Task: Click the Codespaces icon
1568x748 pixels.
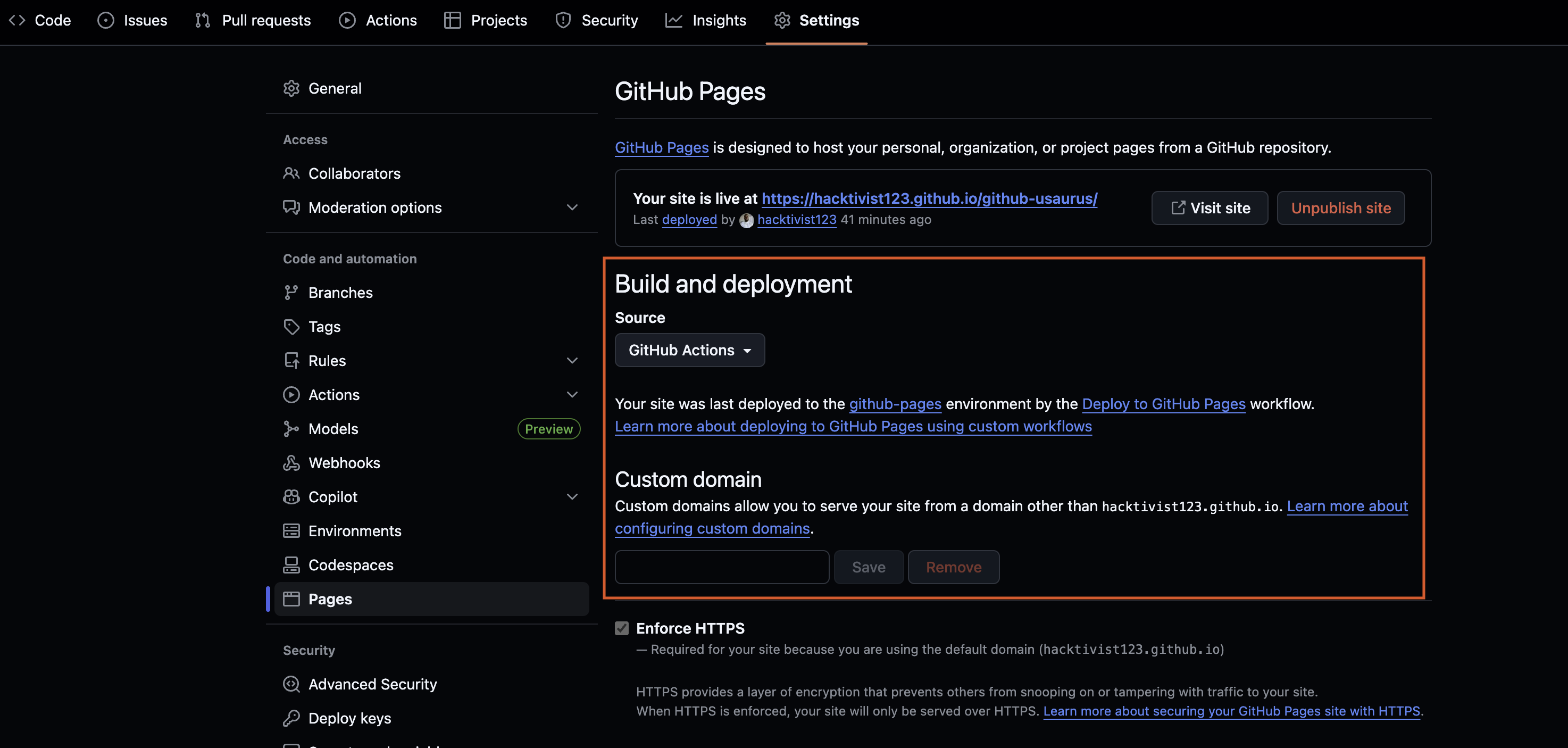Action: click(291, 566)
